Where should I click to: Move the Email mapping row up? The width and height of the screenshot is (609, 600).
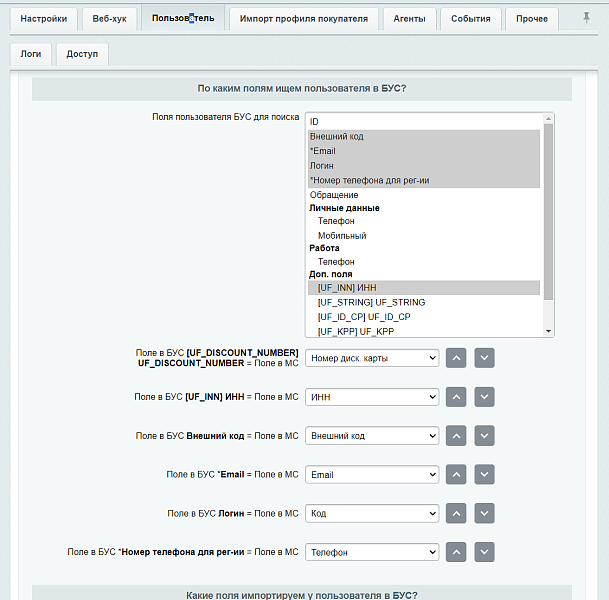coord(456,475)
